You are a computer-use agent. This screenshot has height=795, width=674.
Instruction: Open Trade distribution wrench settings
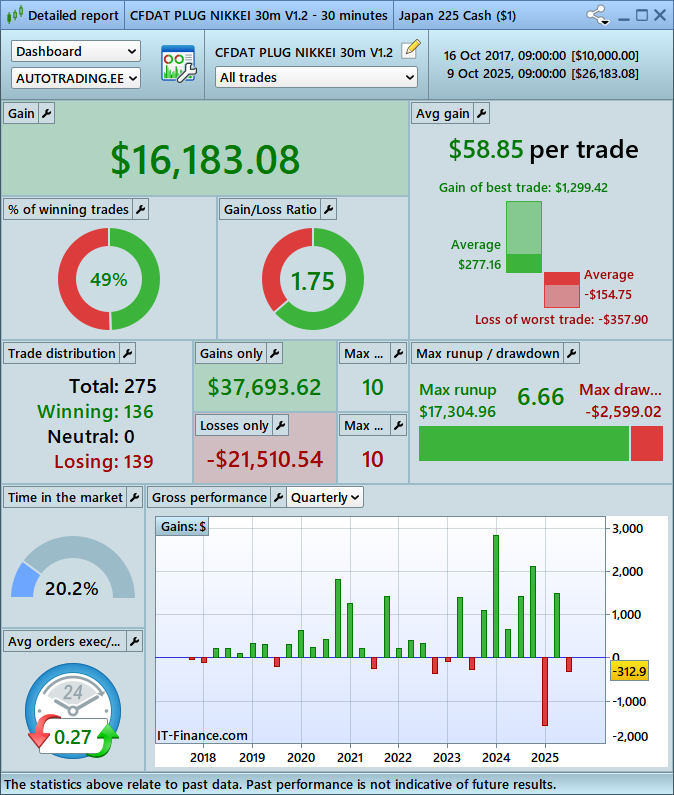point(127,353)
